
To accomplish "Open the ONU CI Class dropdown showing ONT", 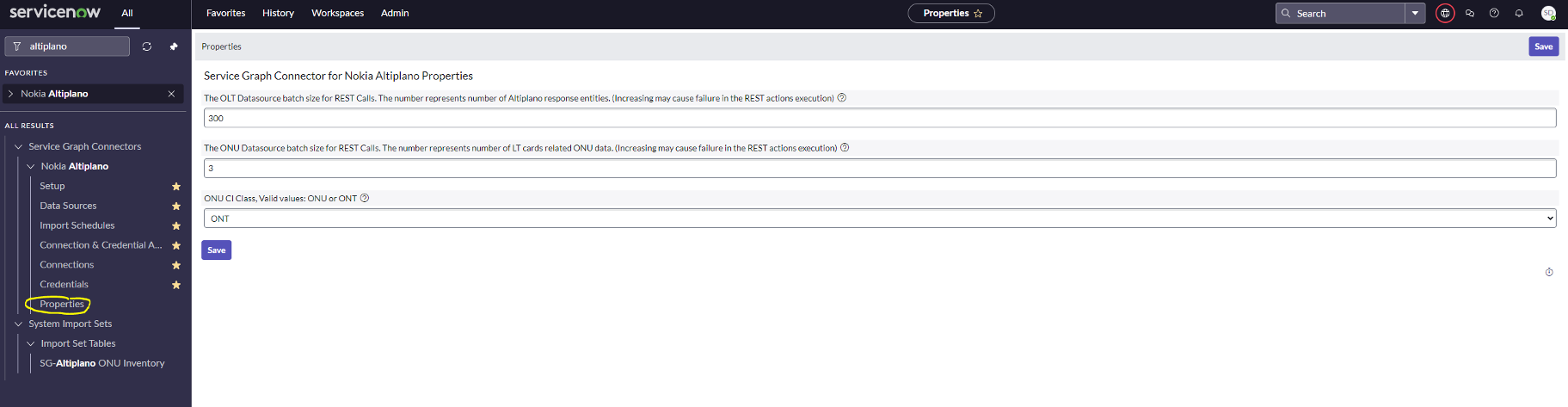I will point(880,219).
